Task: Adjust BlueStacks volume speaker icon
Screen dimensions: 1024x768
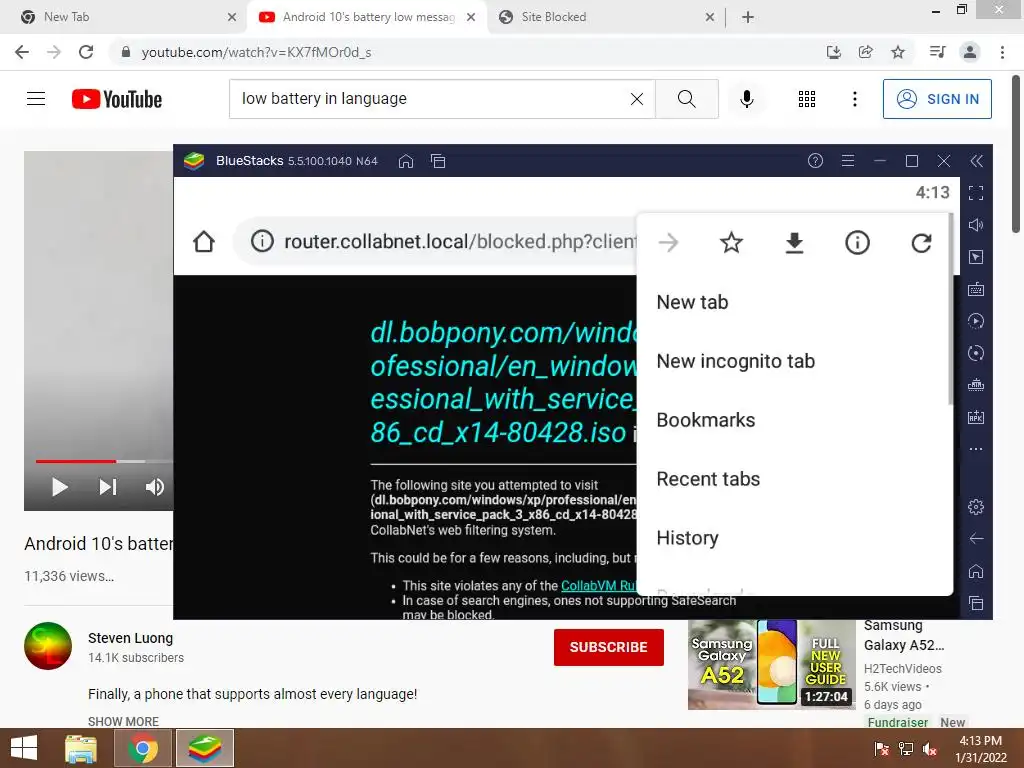Action: (x=976, y=225)
